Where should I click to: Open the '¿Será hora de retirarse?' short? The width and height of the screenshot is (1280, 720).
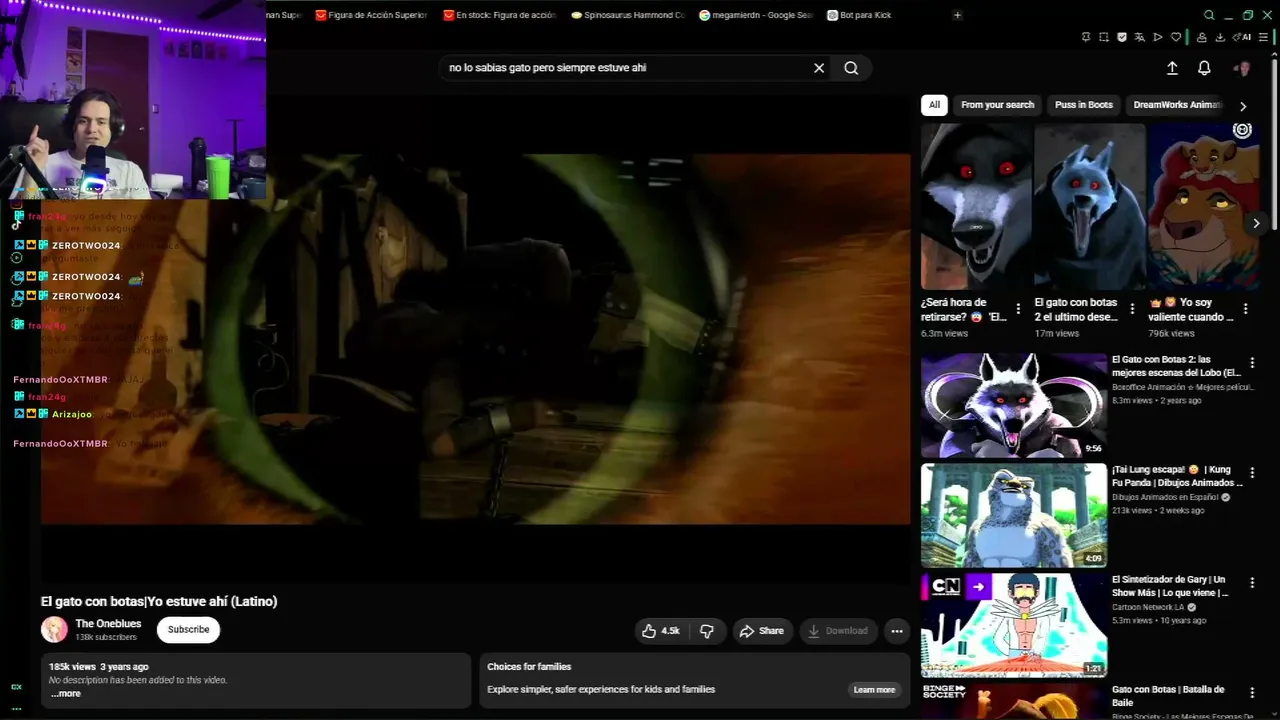click(x=976, y=206)
